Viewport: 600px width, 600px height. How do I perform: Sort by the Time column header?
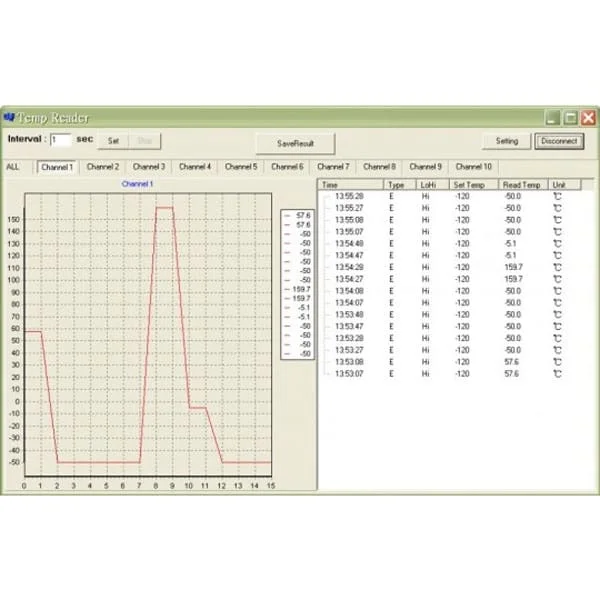(x=350, y=185)
